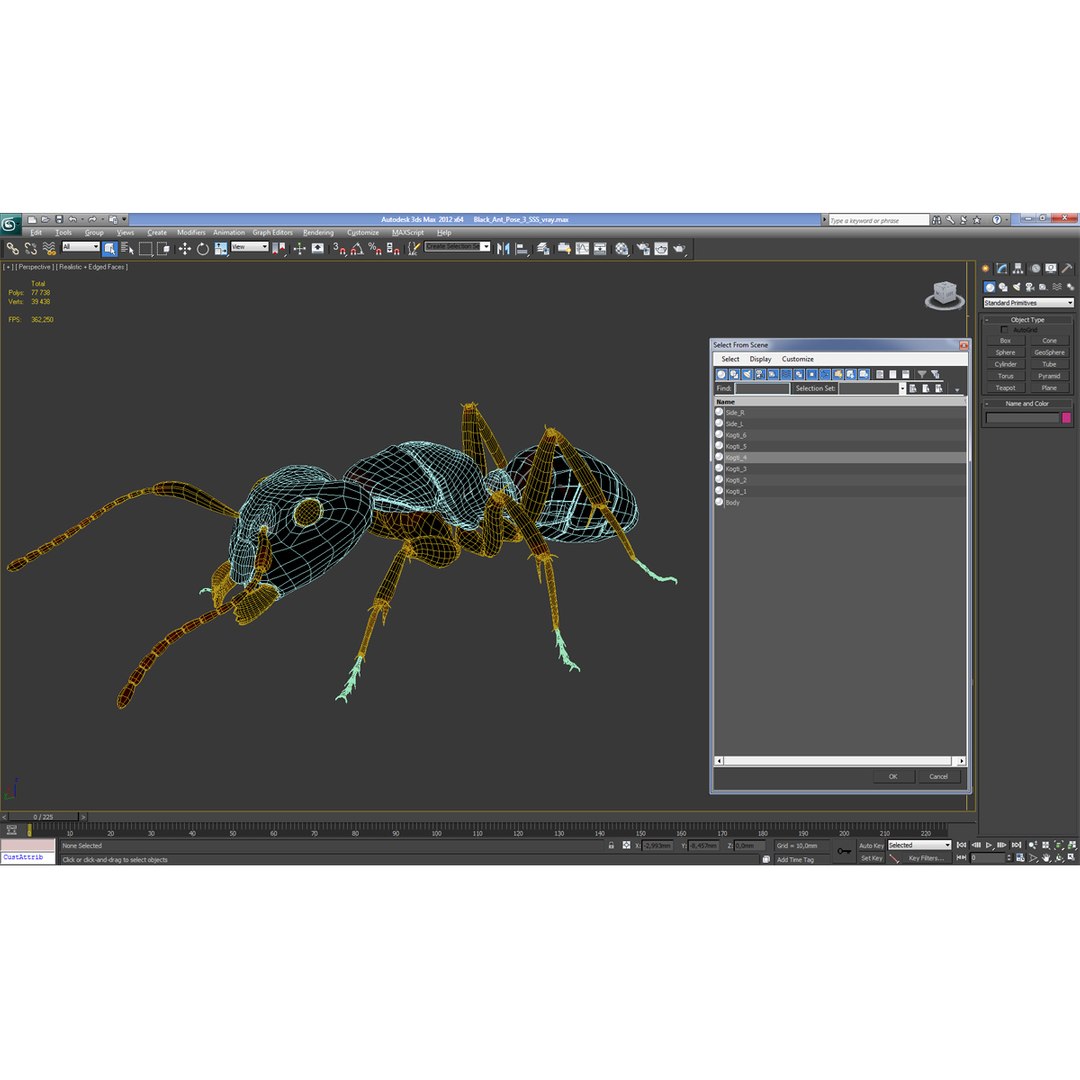Click the ViewCube in the viewport
Viewport: 1080px width, 1080px height.
pyautogui.click(x=944, y=294)
